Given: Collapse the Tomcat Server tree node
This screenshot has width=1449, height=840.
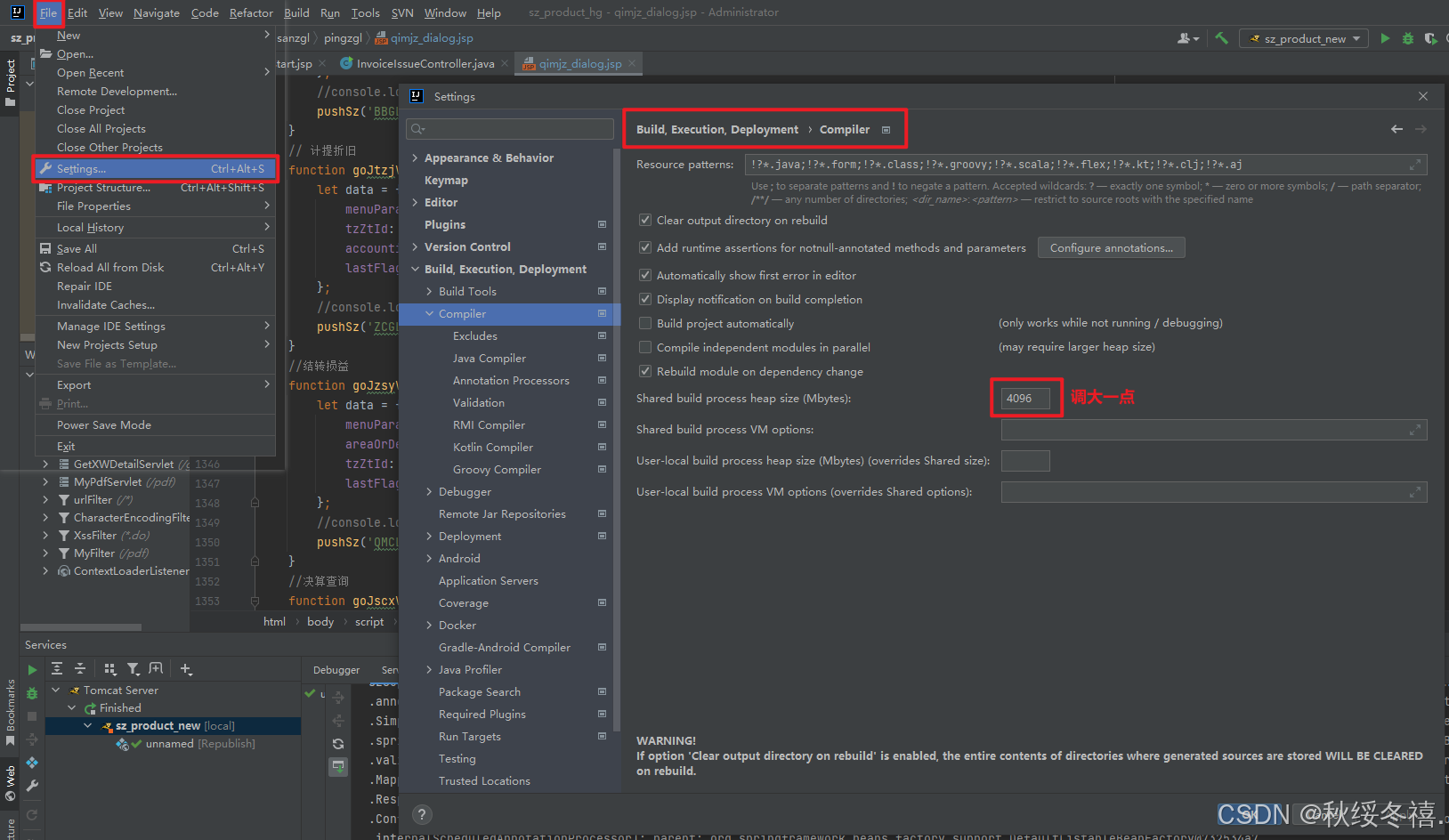Looking at the screenshot, I should 56,690.
